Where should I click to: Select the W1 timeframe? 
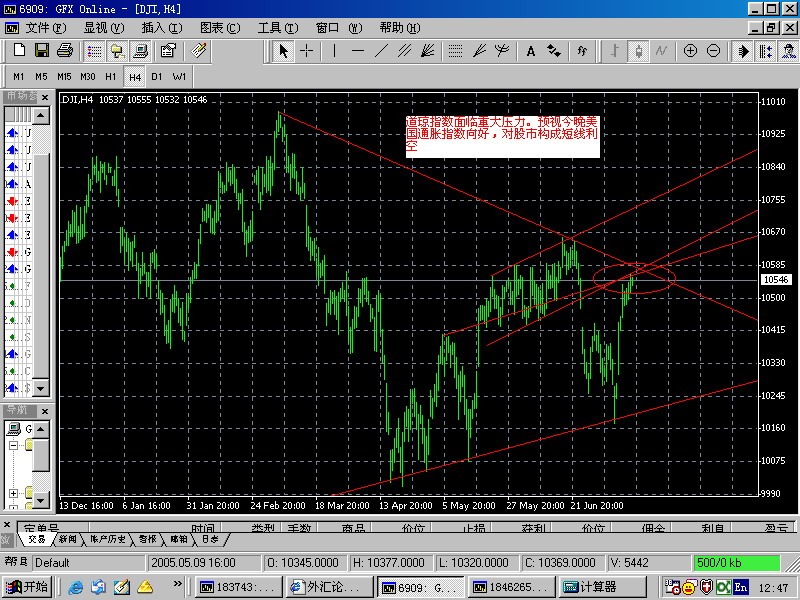coord(179,77)
